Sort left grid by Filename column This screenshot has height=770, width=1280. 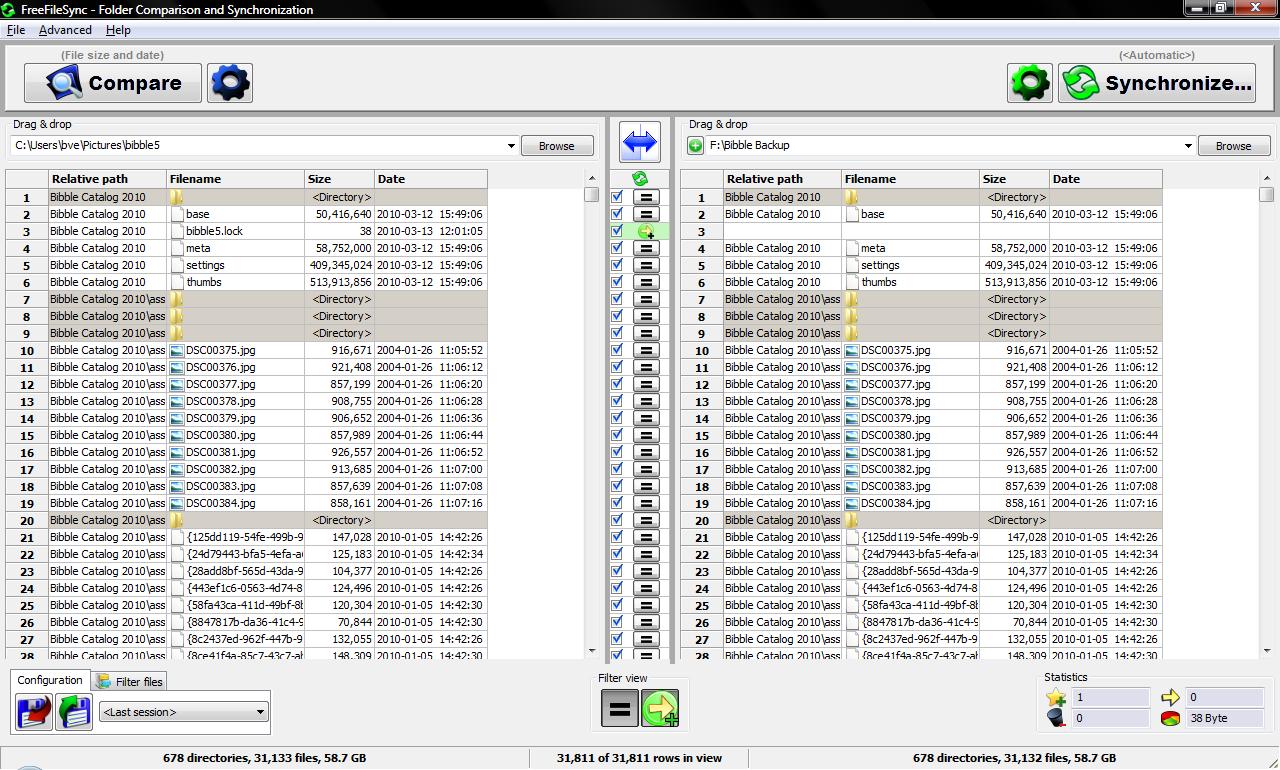(x=236, y=179)
